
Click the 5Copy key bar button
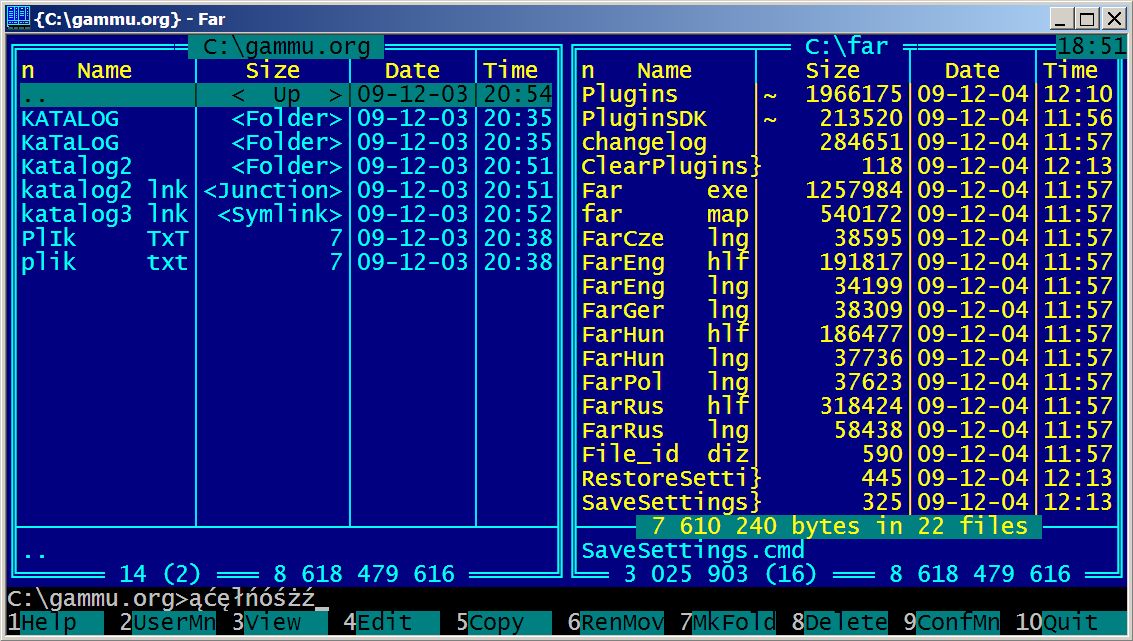point(504,622)
